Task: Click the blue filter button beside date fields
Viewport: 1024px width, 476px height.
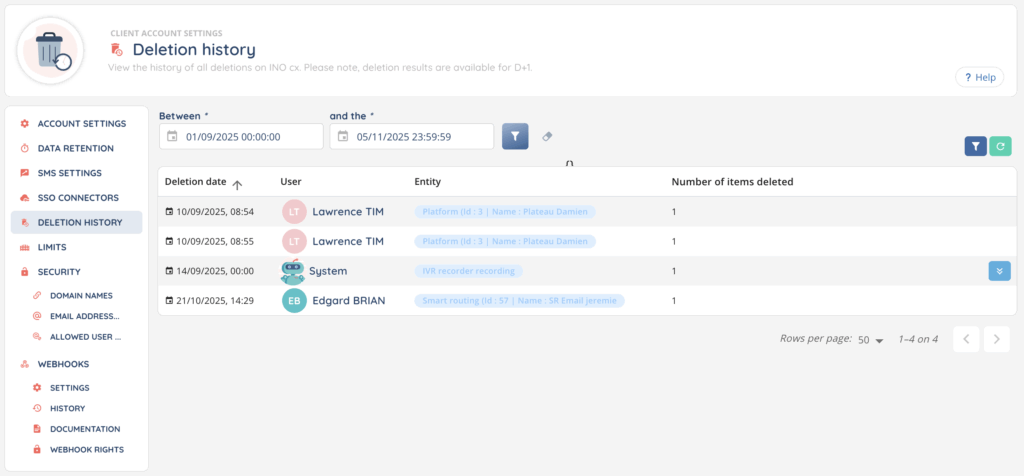Action: (x=514, y=137)
